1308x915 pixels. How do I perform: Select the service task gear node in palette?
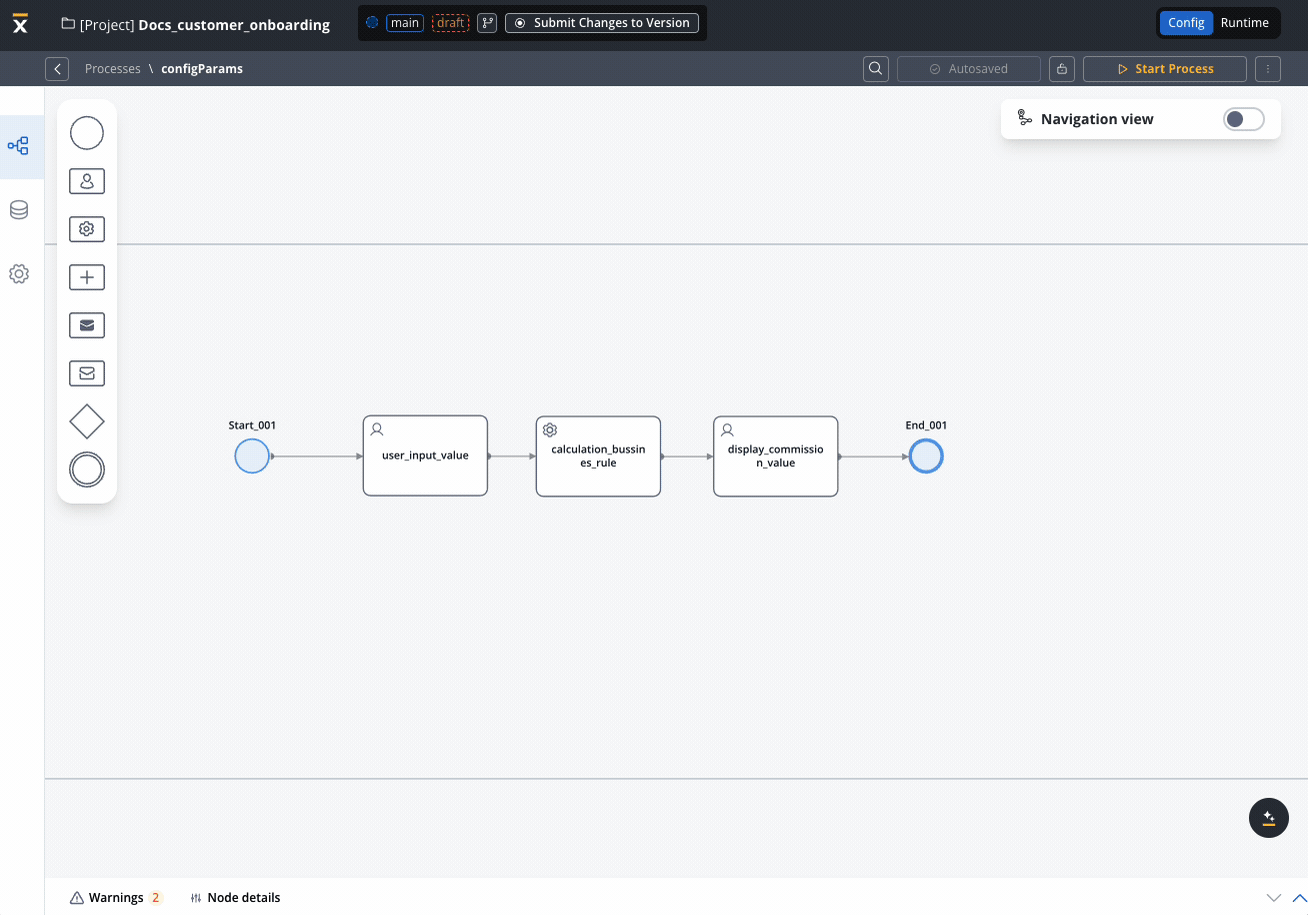pos(87,229)
